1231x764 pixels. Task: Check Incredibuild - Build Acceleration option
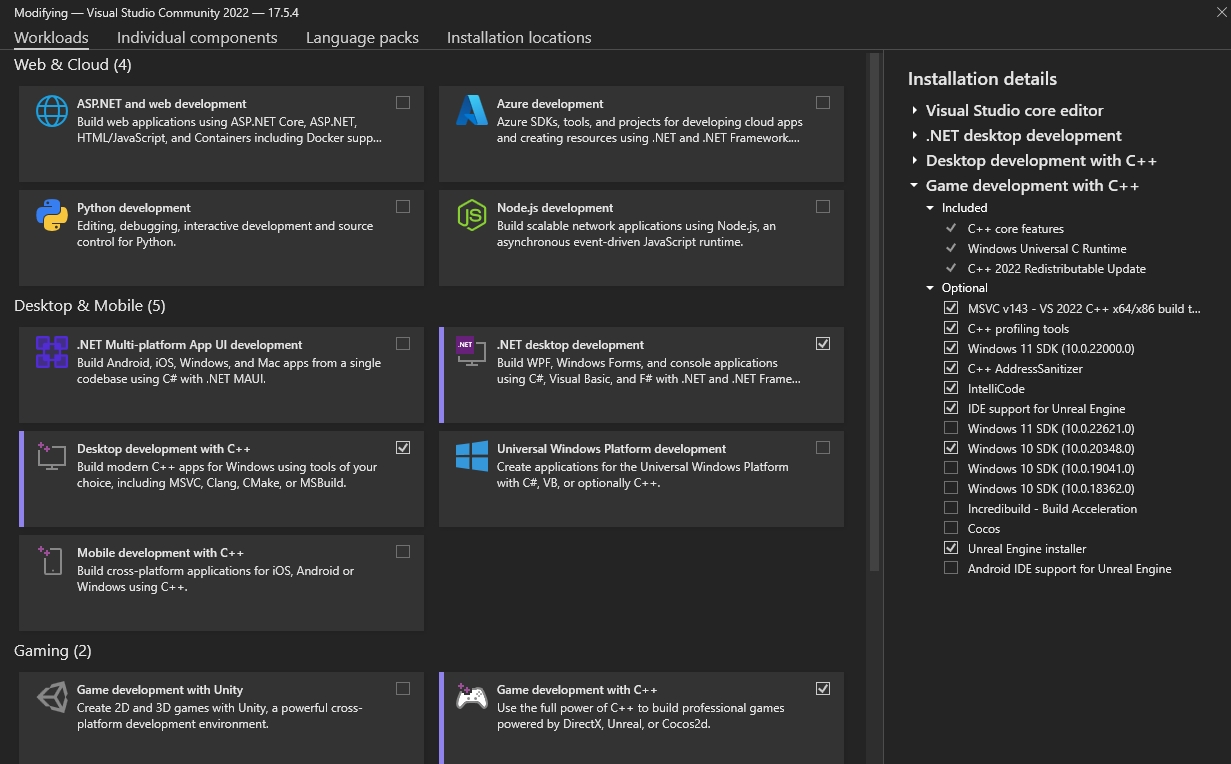click(951, 508)
